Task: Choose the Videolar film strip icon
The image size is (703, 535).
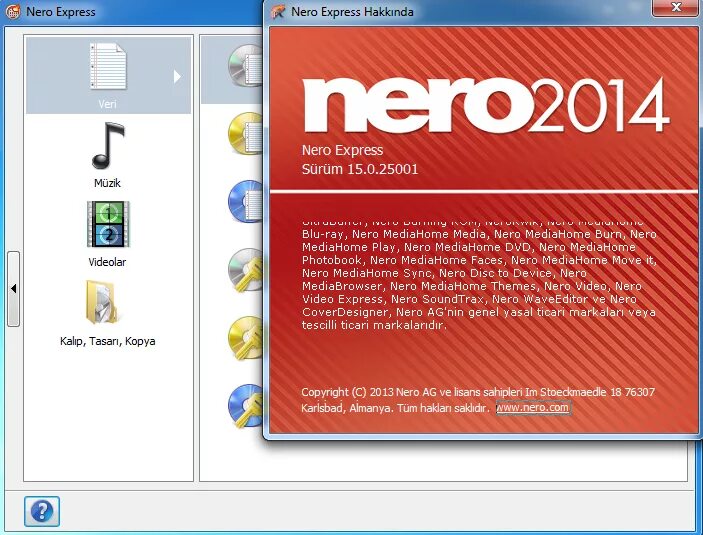Action: pyautogui.click(x=108, y=224)
